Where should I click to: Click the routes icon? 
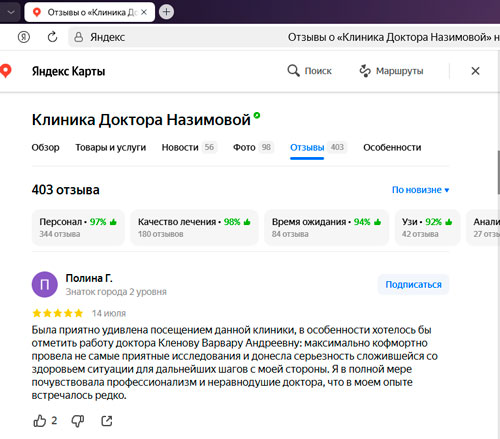[365, 71]
